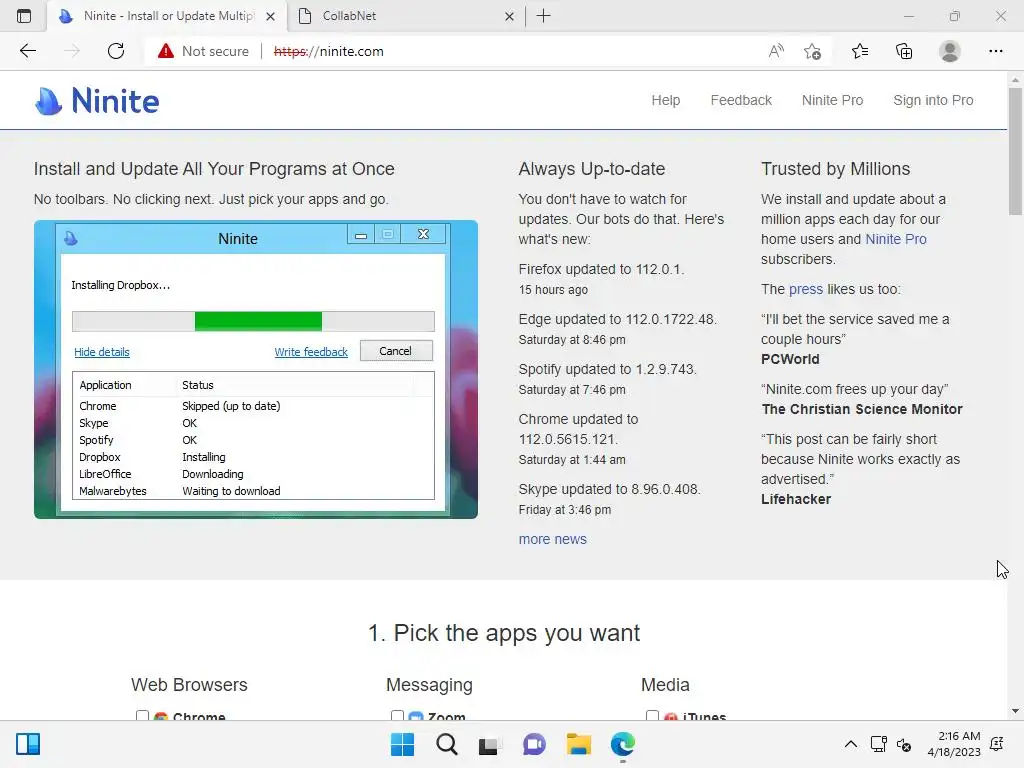Open the Windows Start button
The image size is (1024, 768).
pyautogui.click(x=402, y=744)
